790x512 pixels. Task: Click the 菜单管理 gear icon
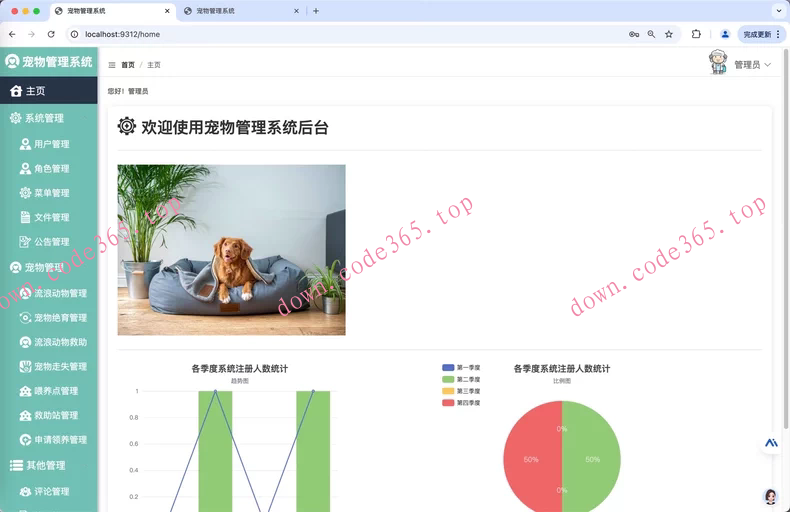[x=25, y=193]
